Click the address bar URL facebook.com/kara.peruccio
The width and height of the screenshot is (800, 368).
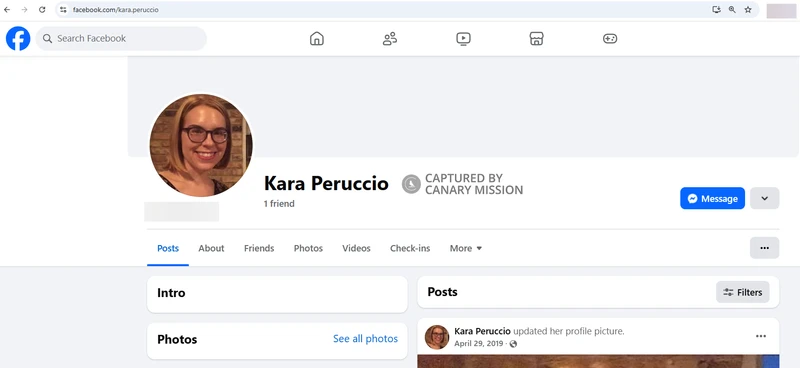click(x=115, y=10)
